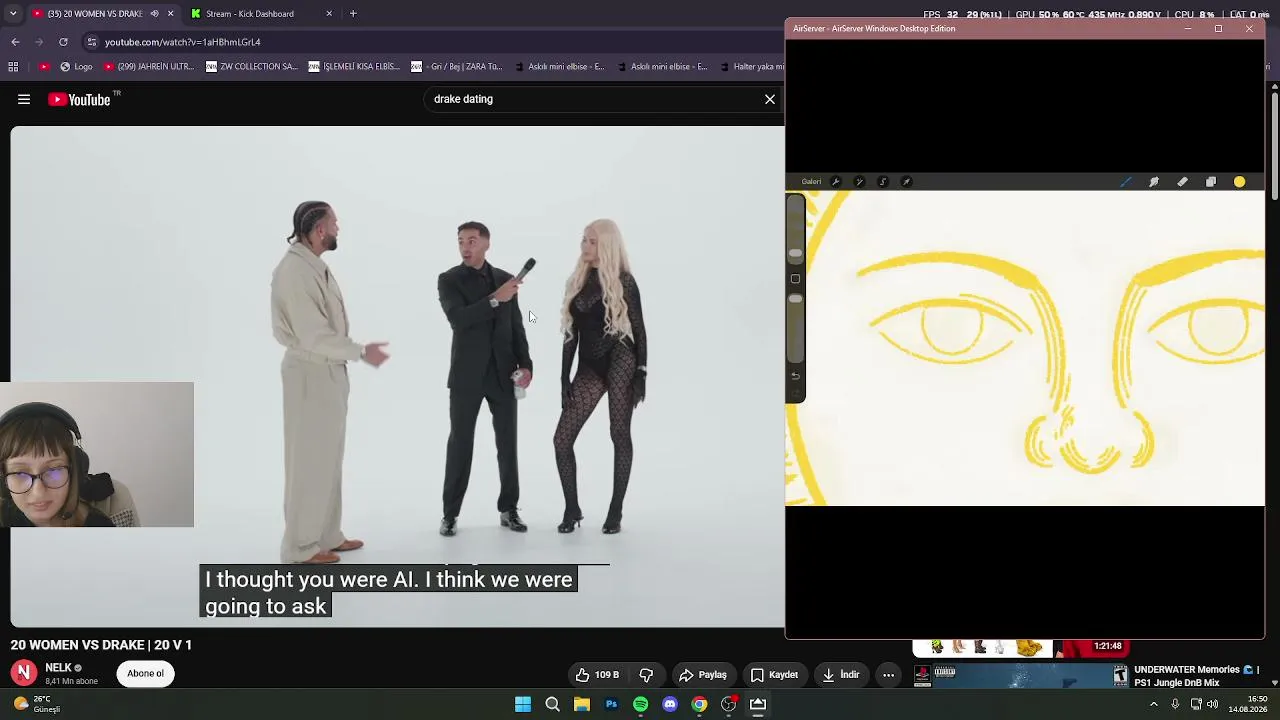Click the brush opacity slider handle
This screenshot has width=1280, height=720.
tap(796, 299)
